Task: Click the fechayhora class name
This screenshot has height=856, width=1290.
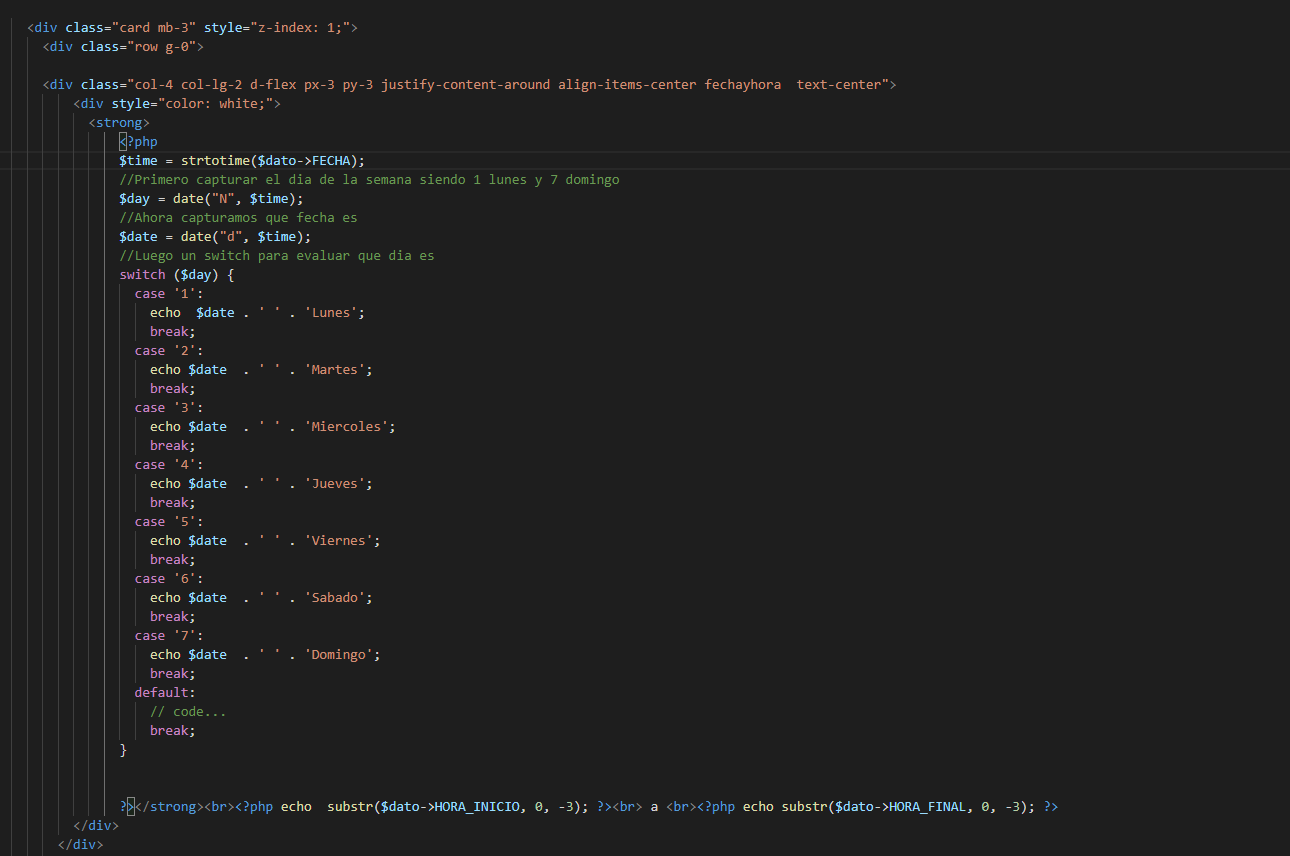Action: [743, 84]
